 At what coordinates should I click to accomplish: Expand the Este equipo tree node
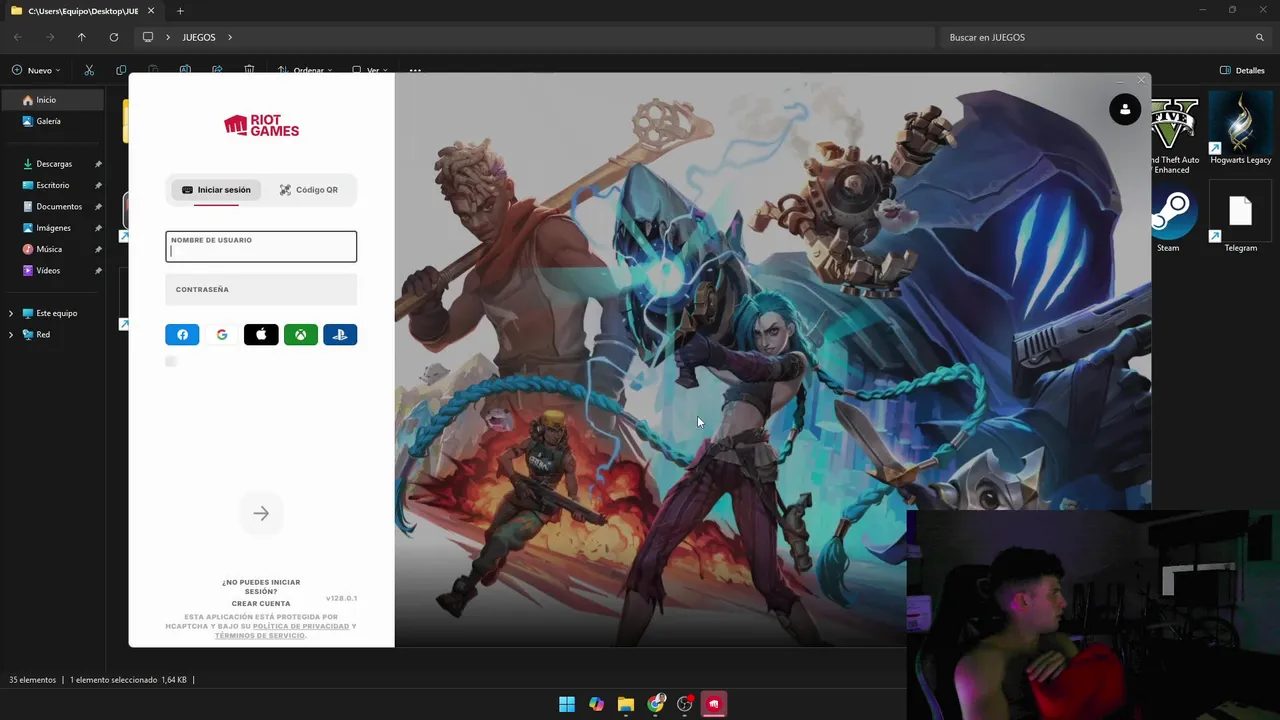pos(11,313)
